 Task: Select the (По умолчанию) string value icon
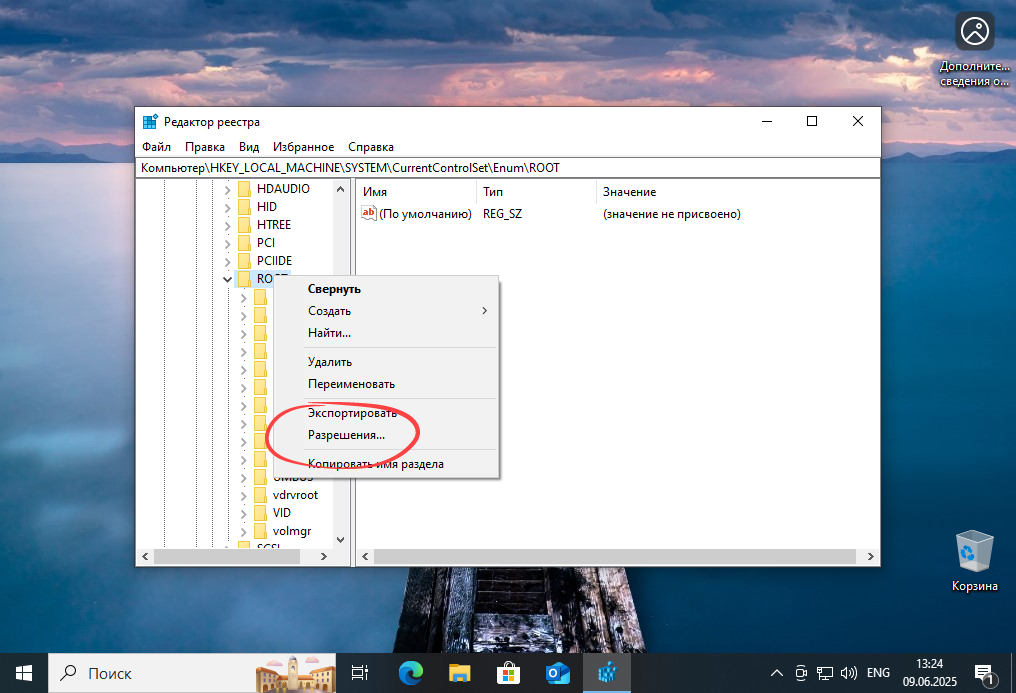point(369,213)
